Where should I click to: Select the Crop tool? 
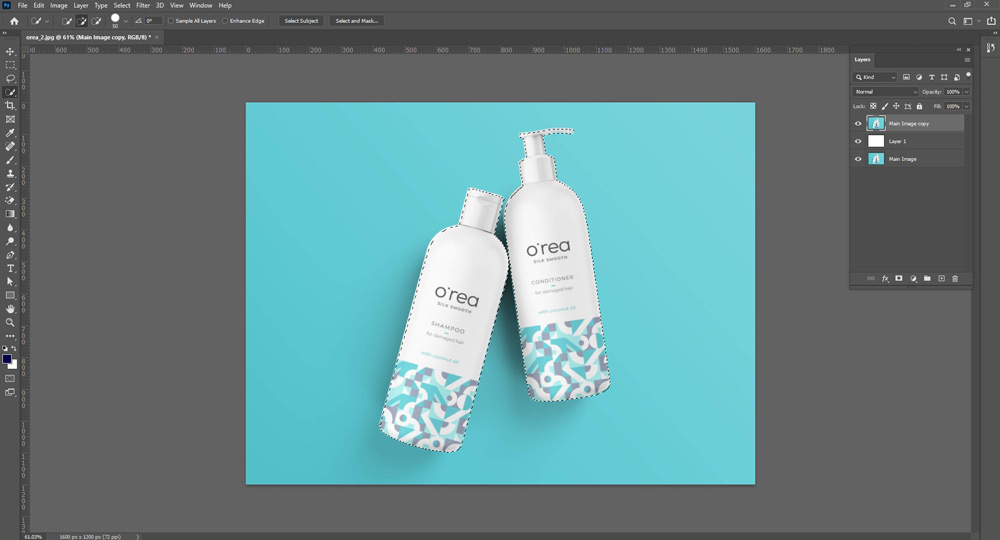10,106
